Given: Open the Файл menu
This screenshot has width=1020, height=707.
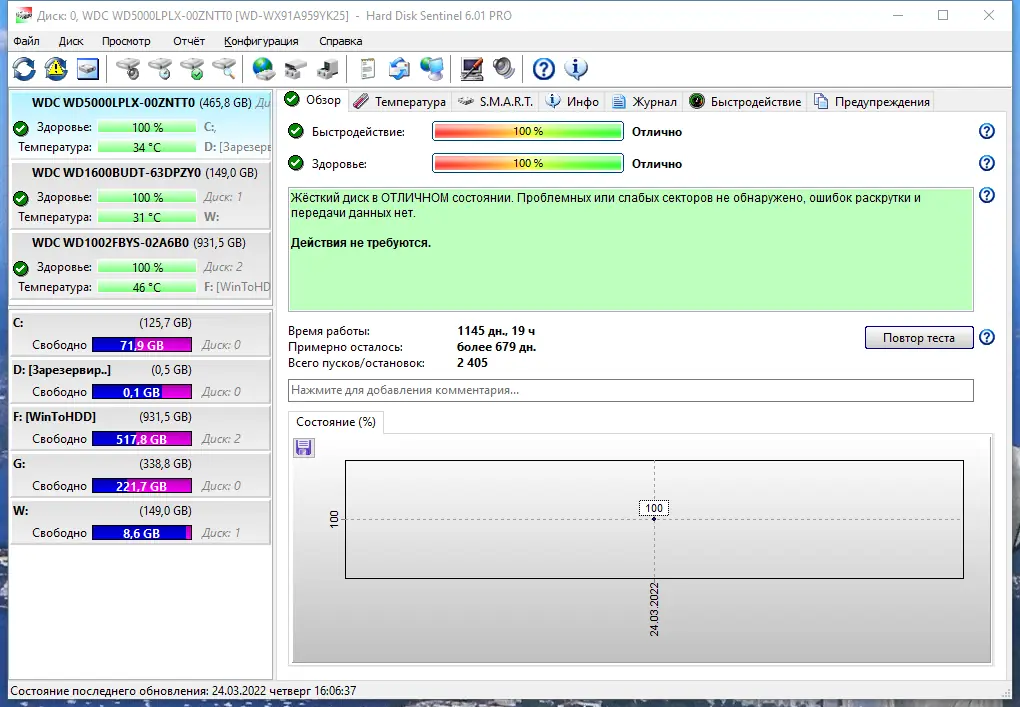Looking at the screenshot, I should [26, 41].
